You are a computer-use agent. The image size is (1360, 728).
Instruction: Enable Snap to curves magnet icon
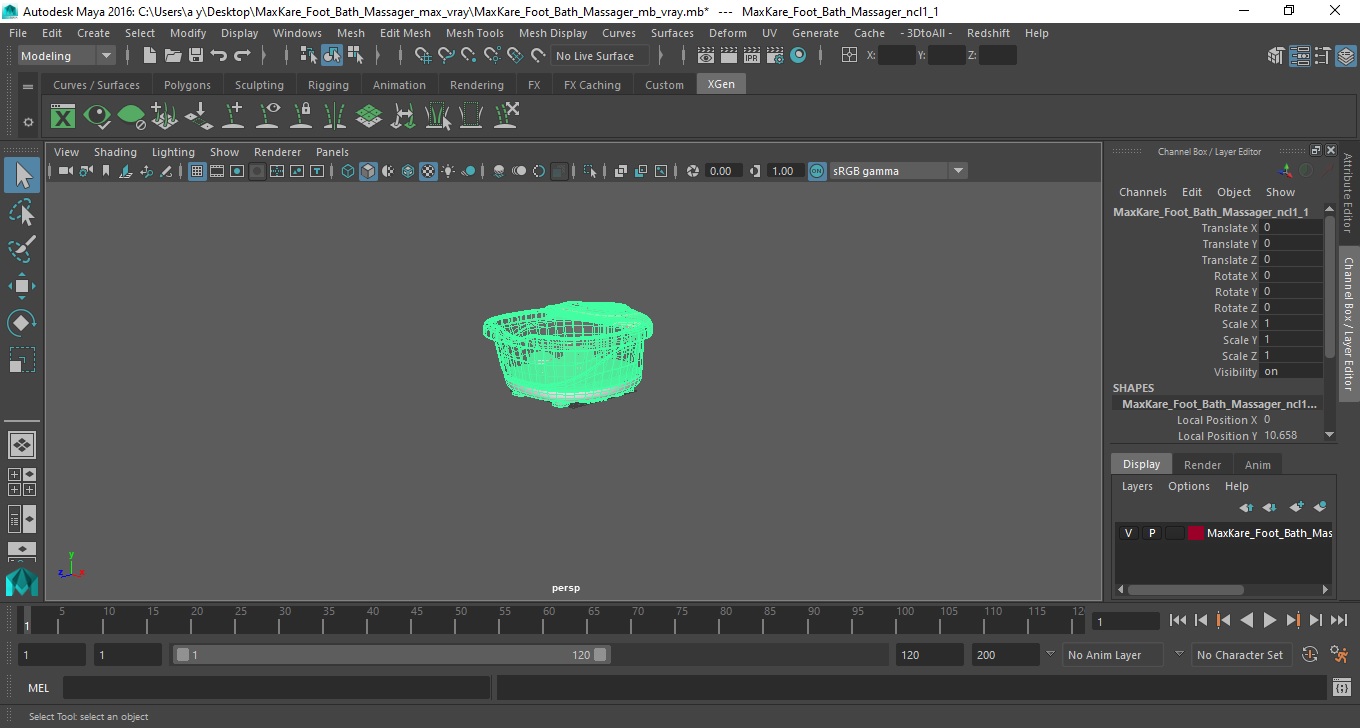[446, 56]
